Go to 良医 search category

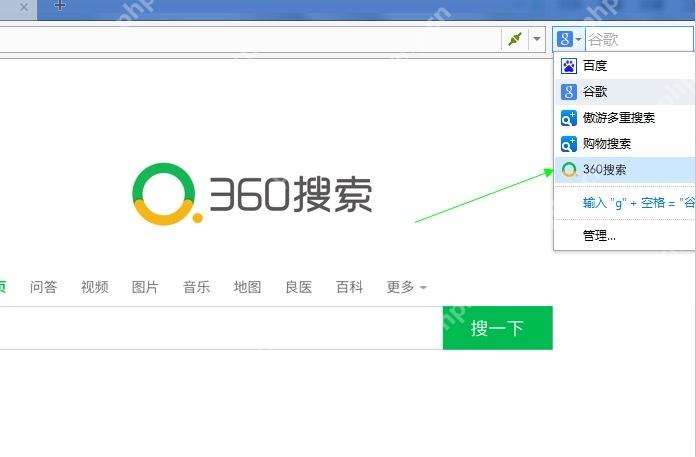tap(299, 287)
